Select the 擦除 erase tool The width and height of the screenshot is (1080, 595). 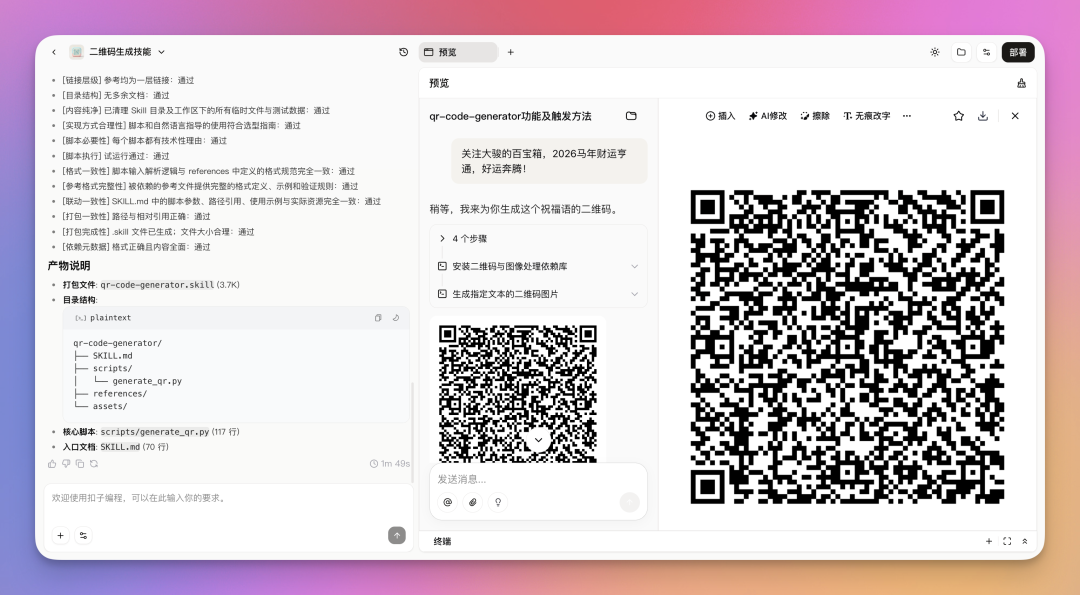tap(815, 116)
